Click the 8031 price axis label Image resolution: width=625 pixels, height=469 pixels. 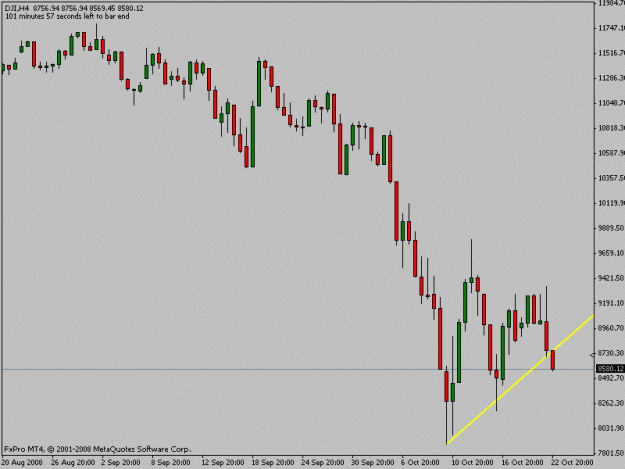coord(611,428)
